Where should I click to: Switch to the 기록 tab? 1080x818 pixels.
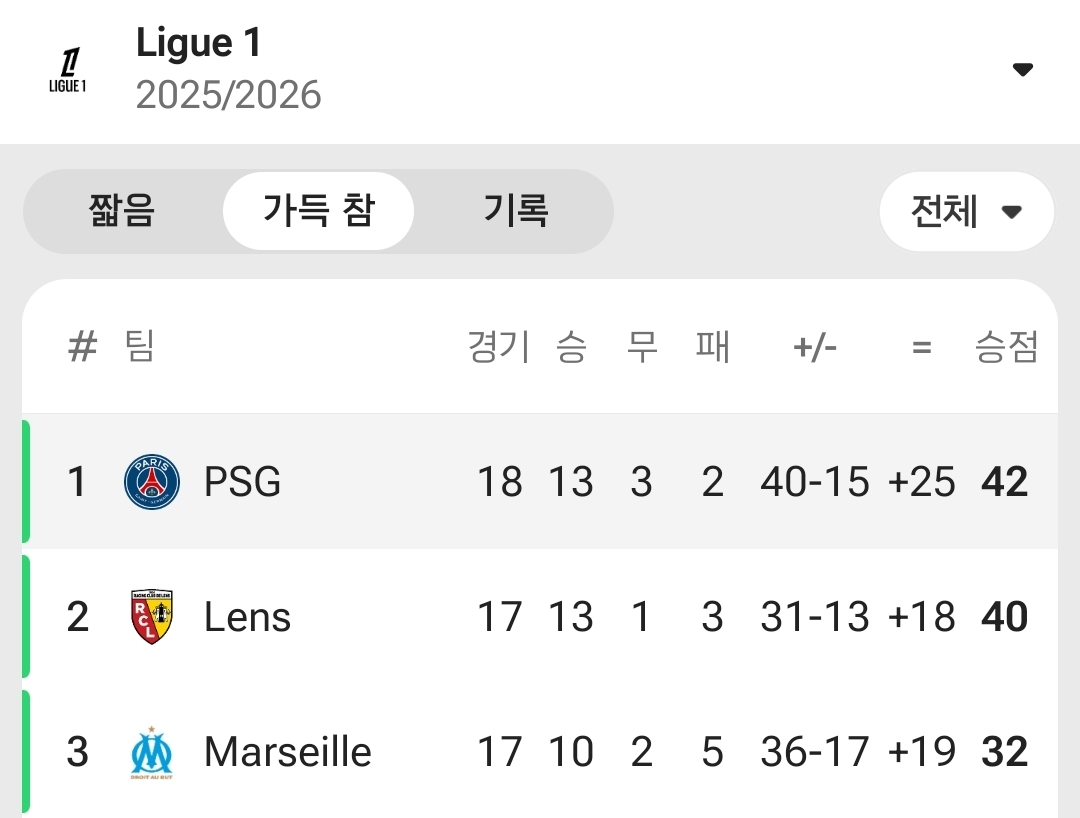pos(516,211)
